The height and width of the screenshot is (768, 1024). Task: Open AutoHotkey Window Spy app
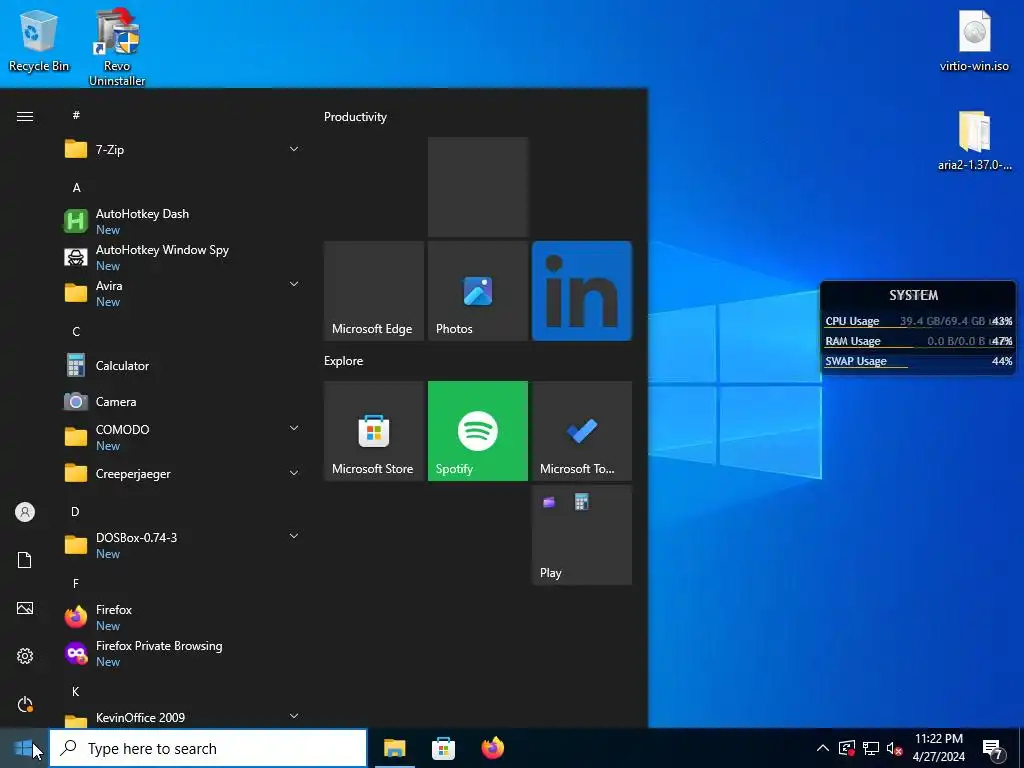181,257
